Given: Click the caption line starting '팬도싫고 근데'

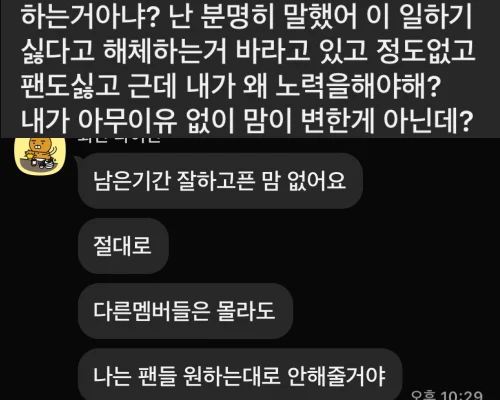Looking at the screenshot, I should 231,86.
